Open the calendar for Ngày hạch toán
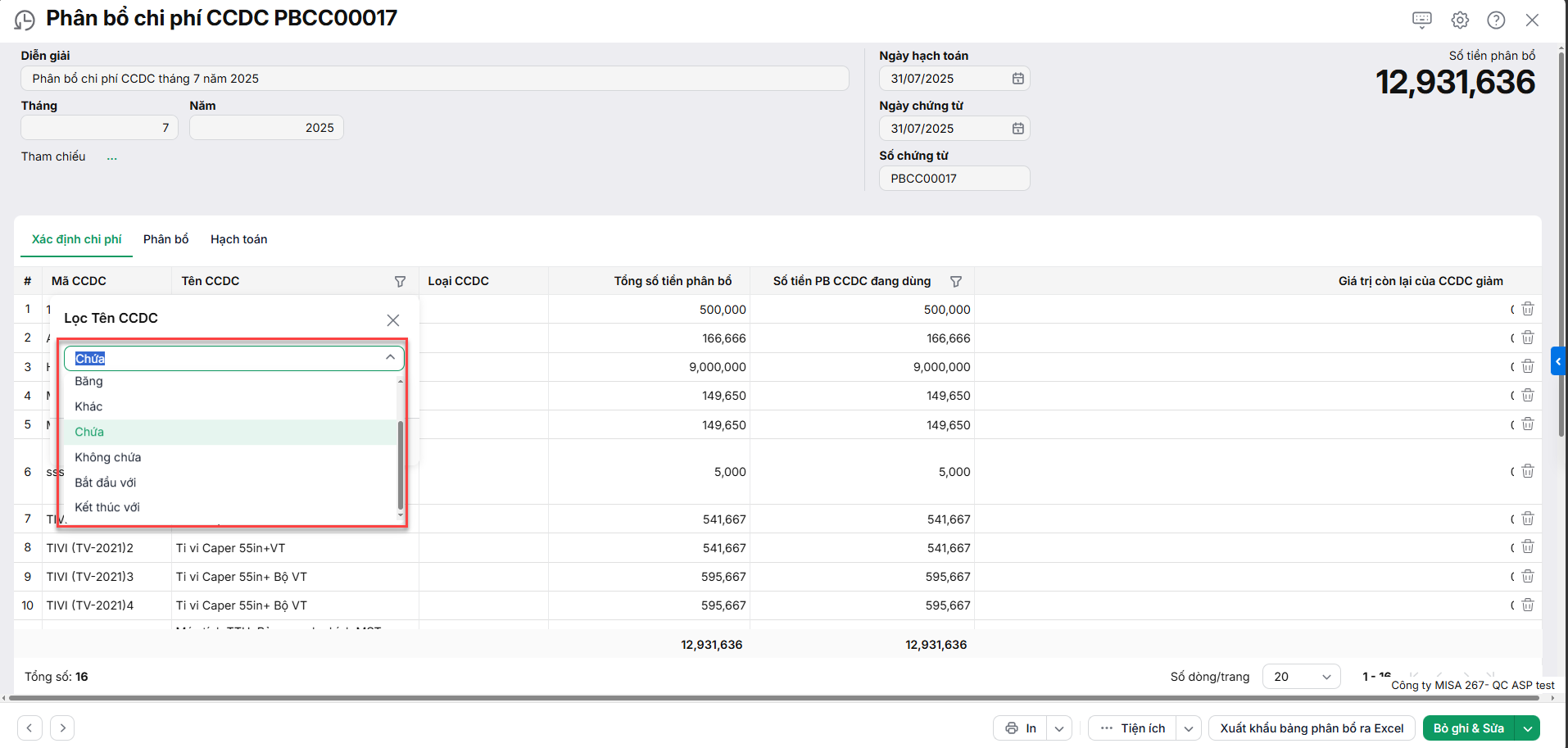1568x748 pixels. [x=1017, y=79]
